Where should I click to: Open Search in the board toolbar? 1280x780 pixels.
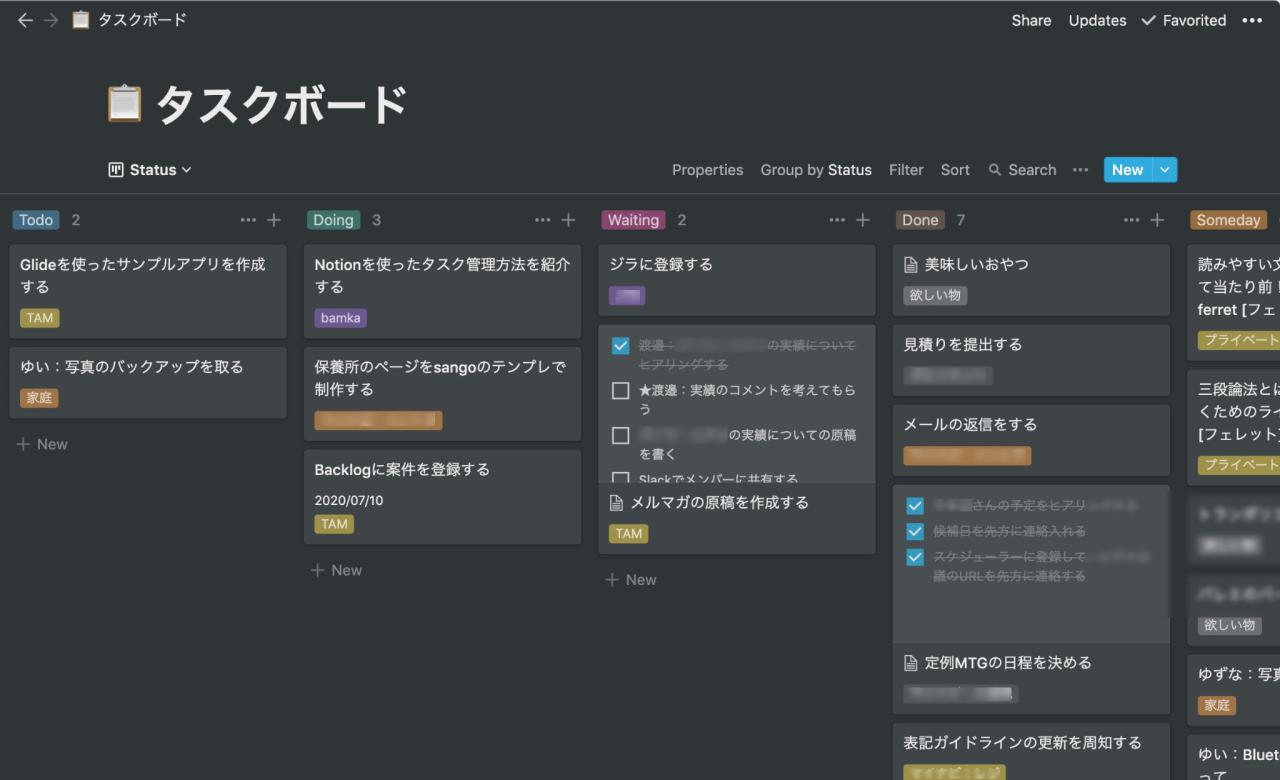tap(1022, 170)
